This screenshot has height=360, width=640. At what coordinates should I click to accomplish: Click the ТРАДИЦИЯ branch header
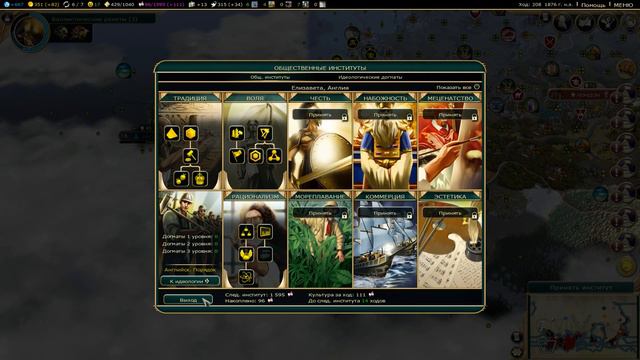coord(190,98)
